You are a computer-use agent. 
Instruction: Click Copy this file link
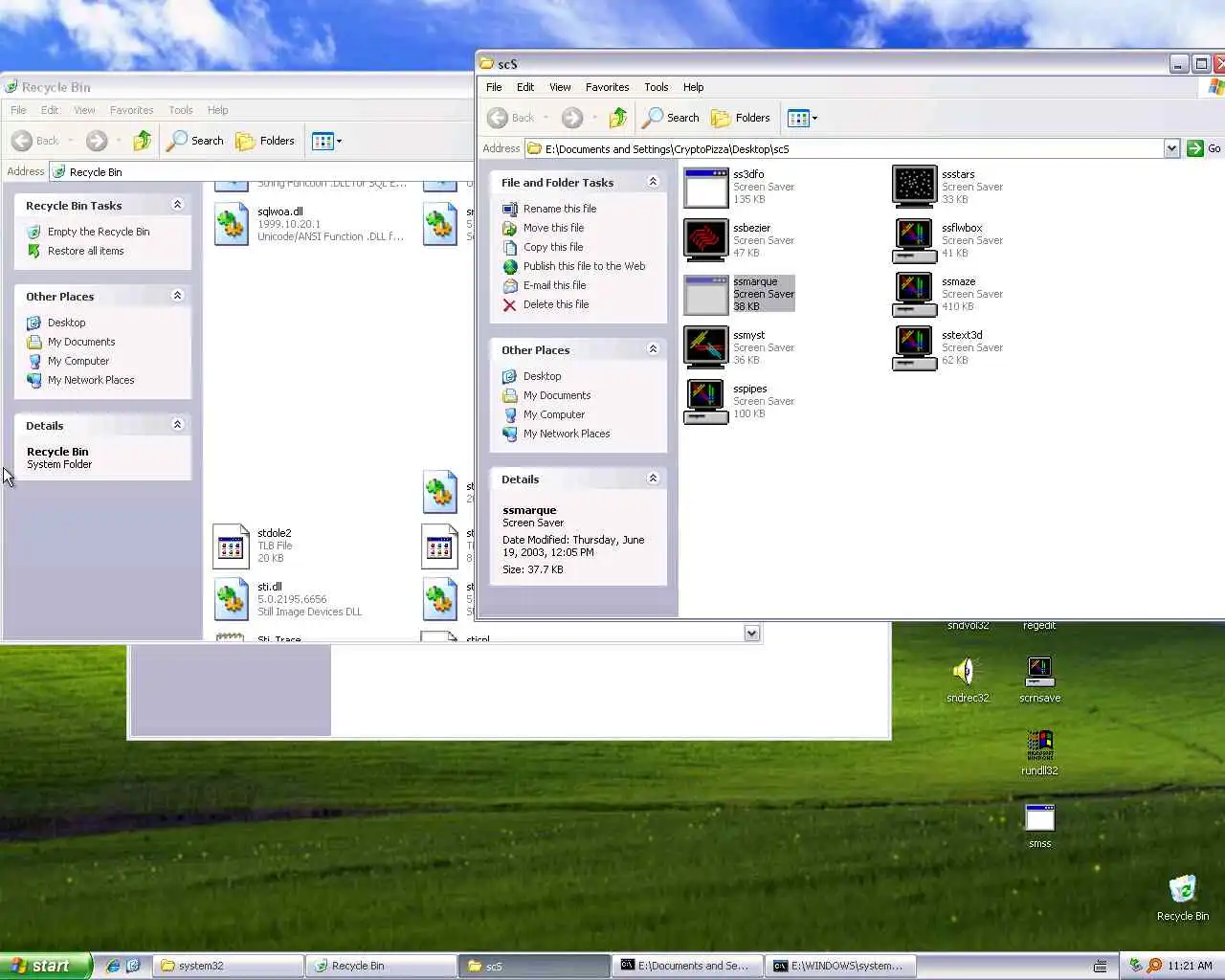[x=553, y=247]
